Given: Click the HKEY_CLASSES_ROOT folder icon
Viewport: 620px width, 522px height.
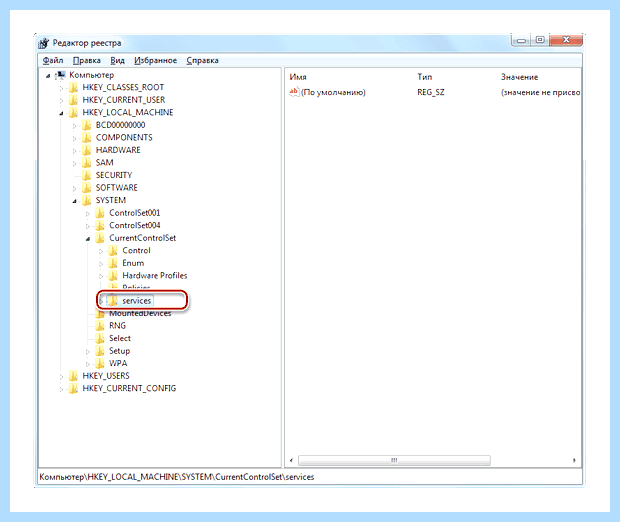Looking at the screenshot, I should pos(74,87).
